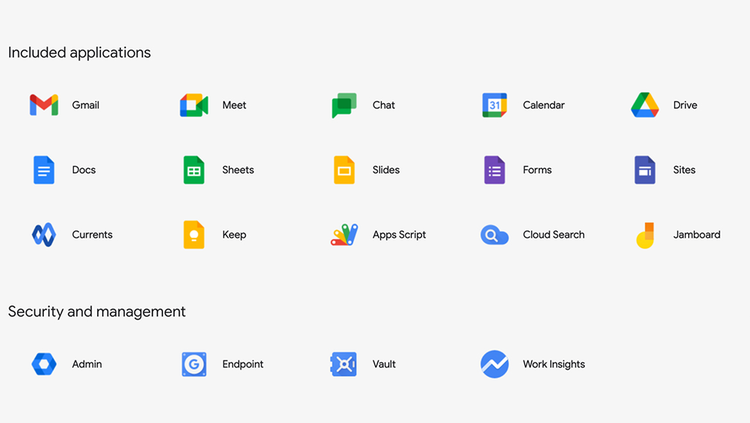Click the Included applications heading

click(x=79, y=53)
